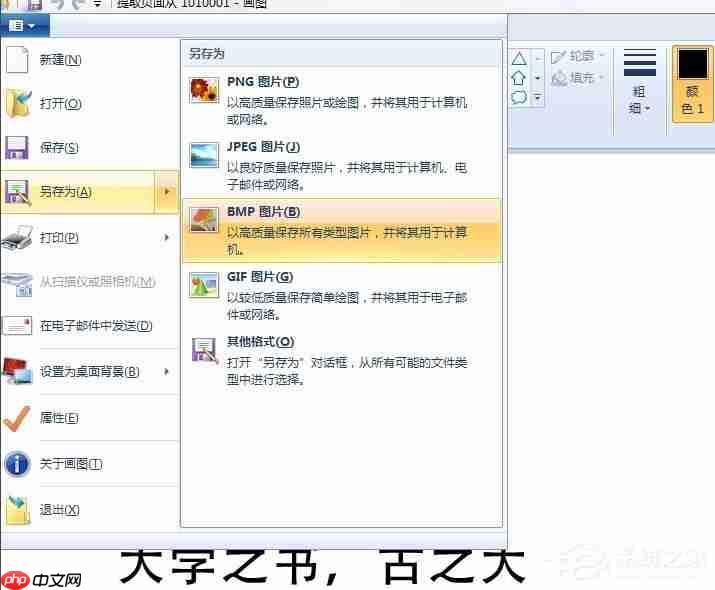Select the 保存(S) menu entry

click(x=89, y=147)
